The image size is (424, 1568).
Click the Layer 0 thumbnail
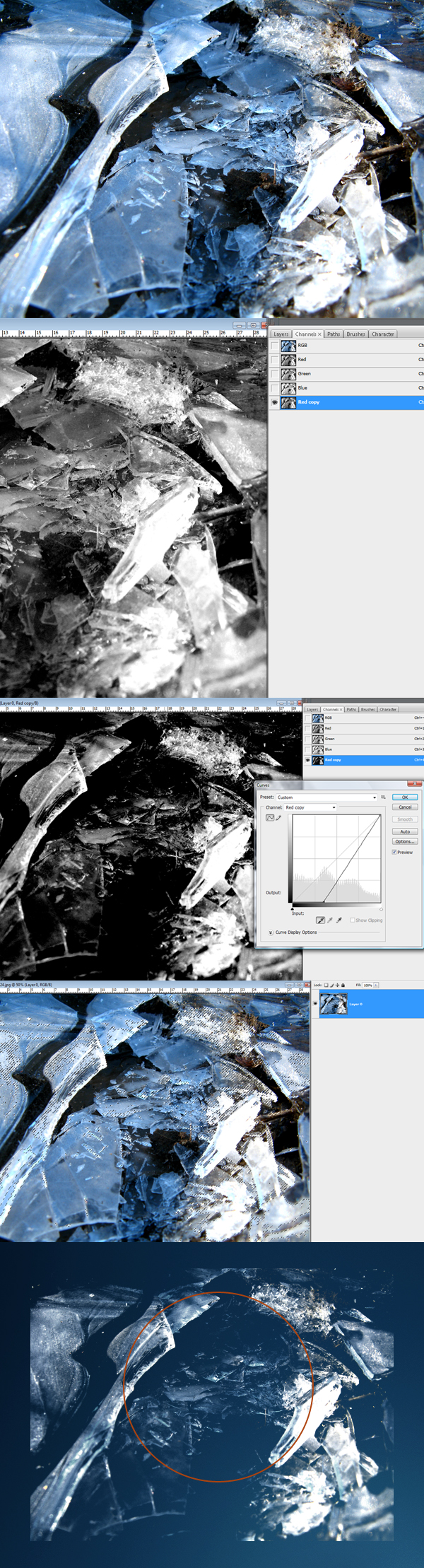click(334, 1004)
